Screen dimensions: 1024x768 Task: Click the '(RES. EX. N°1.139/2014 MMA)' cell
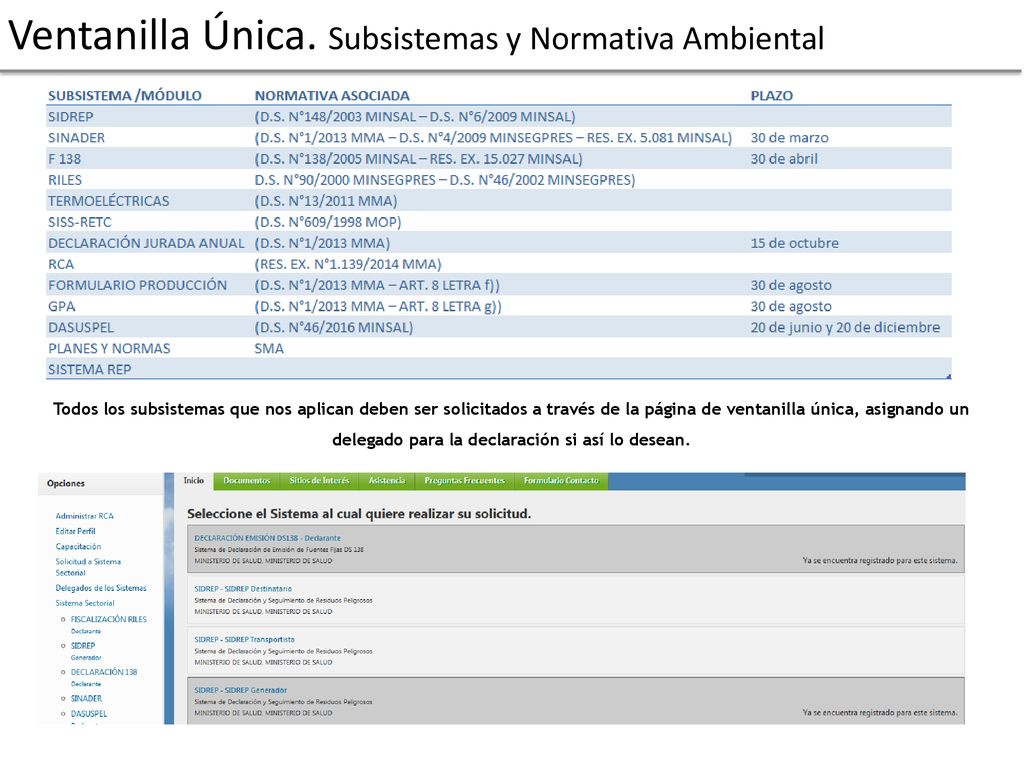tap(347, 264)
